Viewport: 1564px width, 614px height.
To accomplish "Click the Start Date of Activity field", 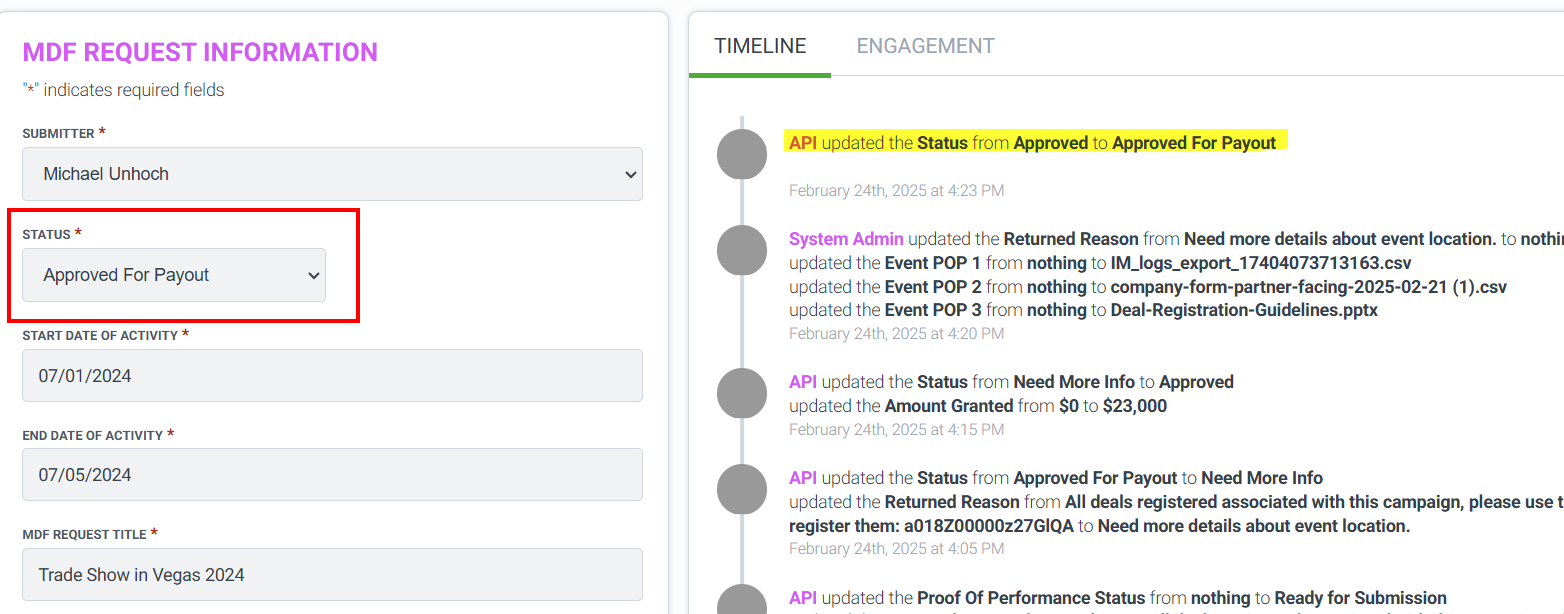I will click(332, 376).
